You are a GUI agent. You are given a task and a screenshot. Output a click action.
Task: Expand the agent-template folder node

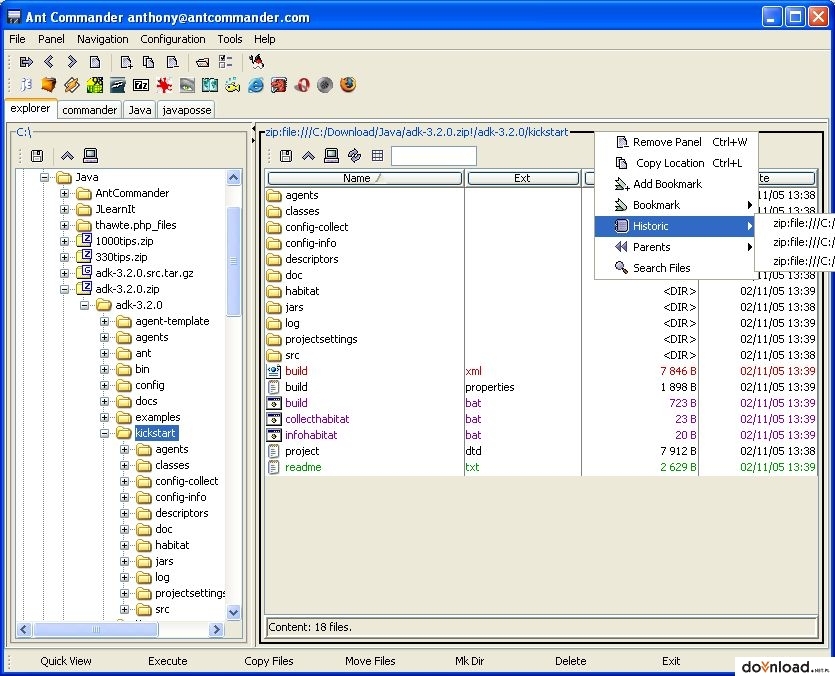click(x=104, y=321)
